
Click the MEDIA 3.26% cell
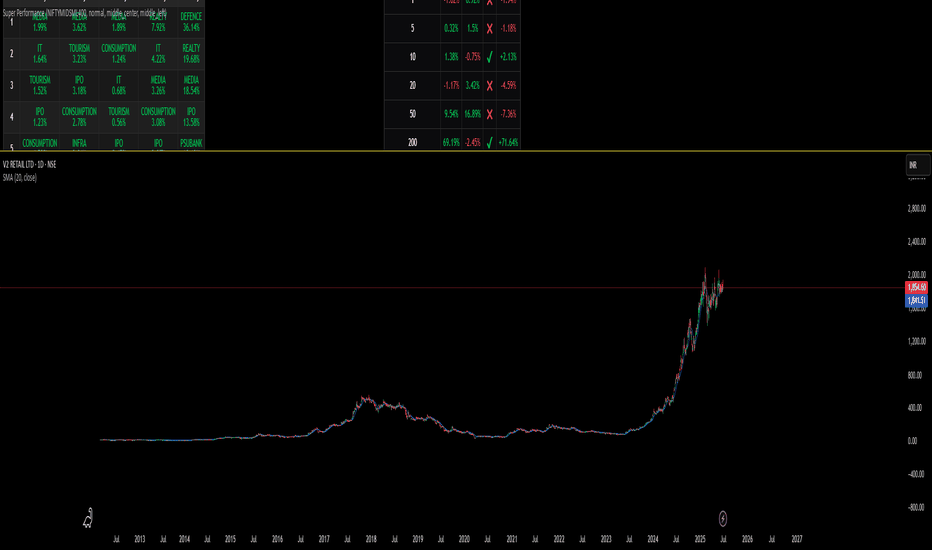158,85
